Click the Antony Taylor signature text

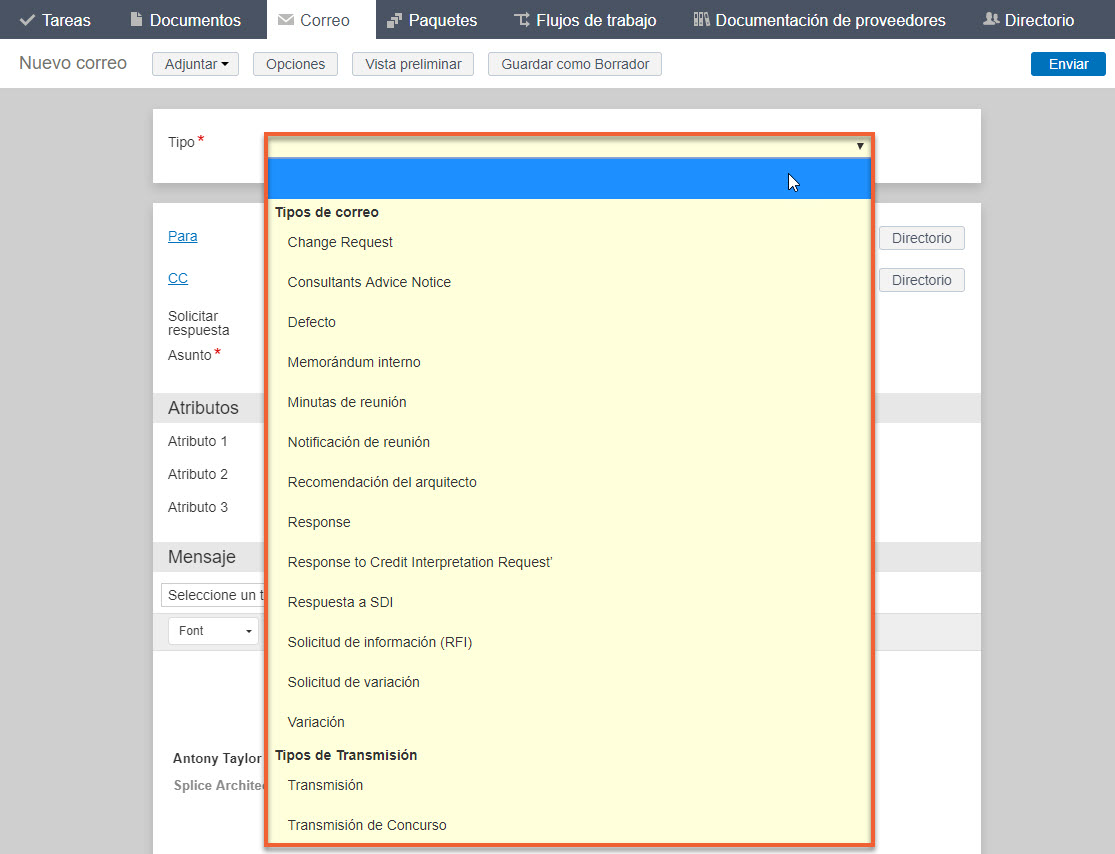218,759
